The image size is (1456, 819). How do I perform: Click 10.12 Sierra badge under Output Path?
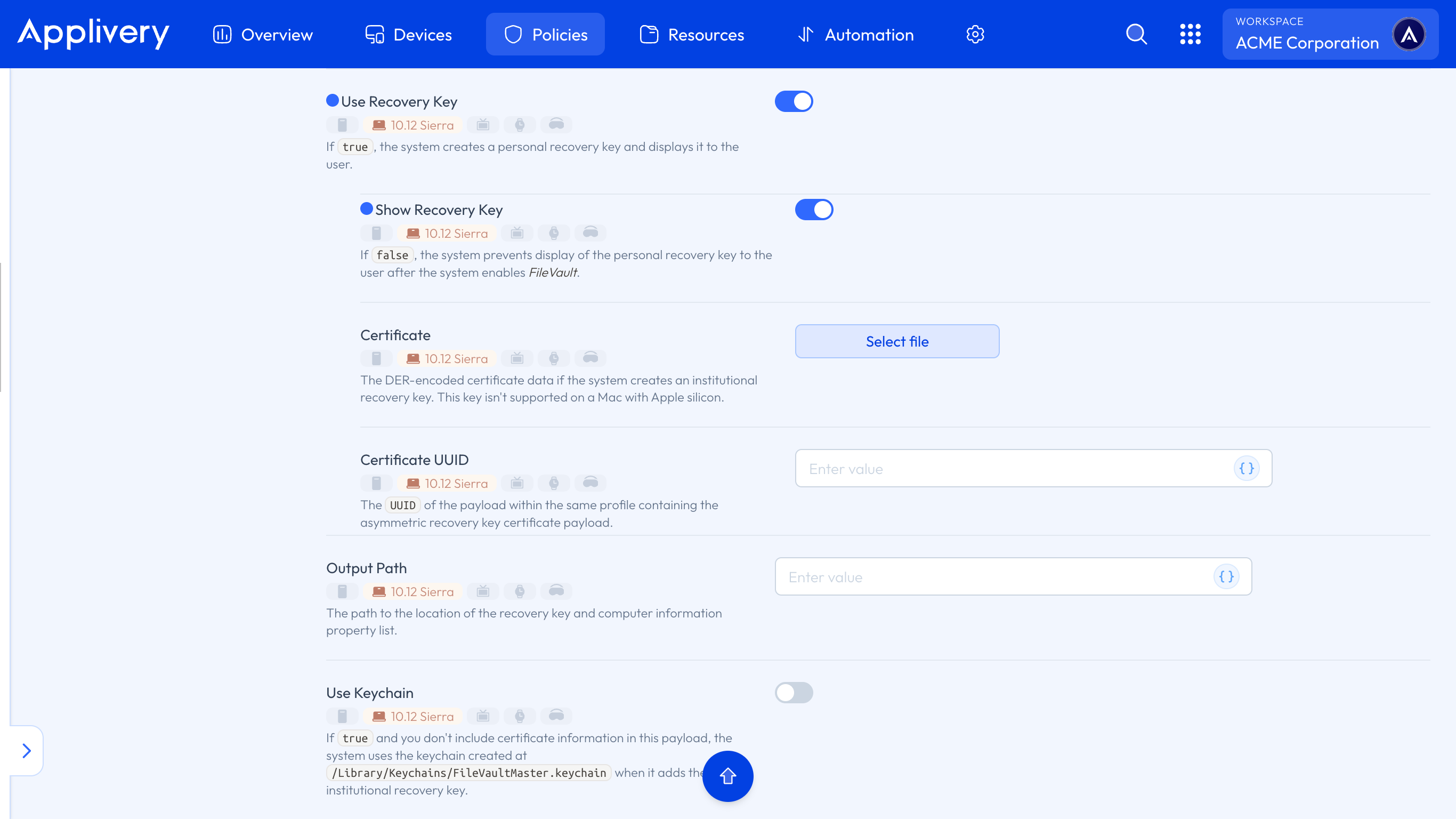412,592
